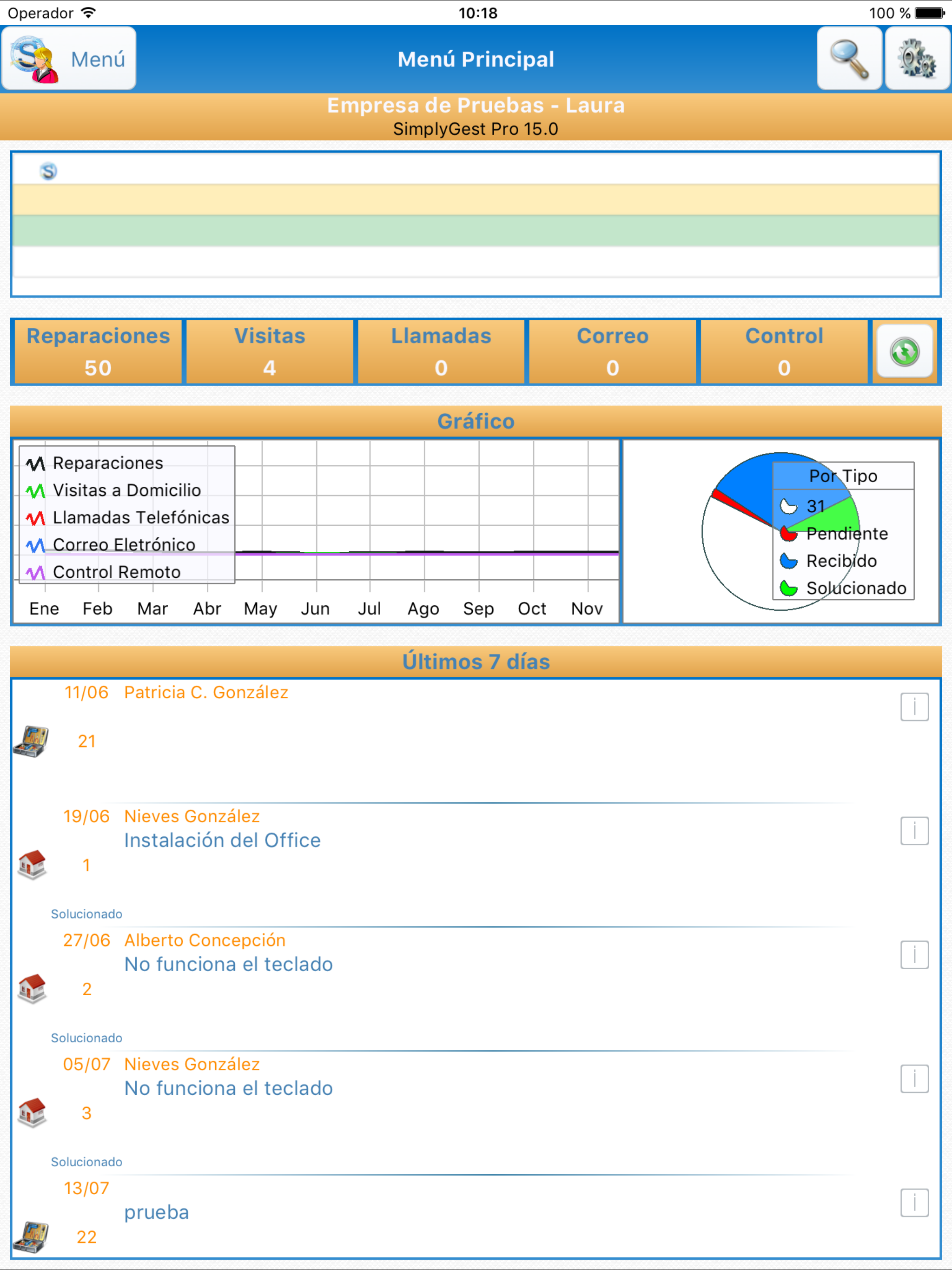The height and width of the screenshot is (1270, 952).
Task: Tap the battery indicator in status bar
Action: pyautogui.click(x=930, y=13)
